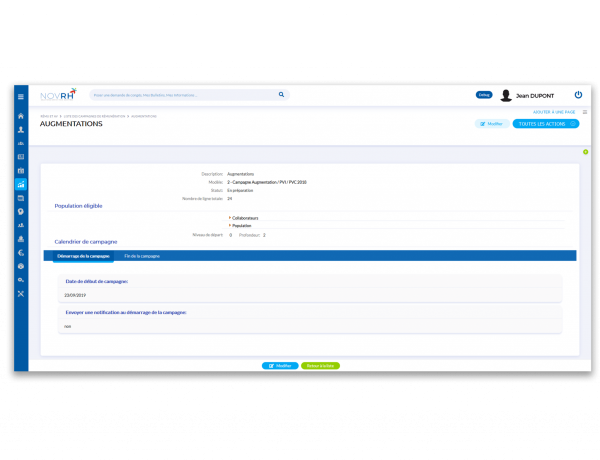Click the green Retour à la liste button
This screenshot has height=460, width=600.
[x=320, y=366]
